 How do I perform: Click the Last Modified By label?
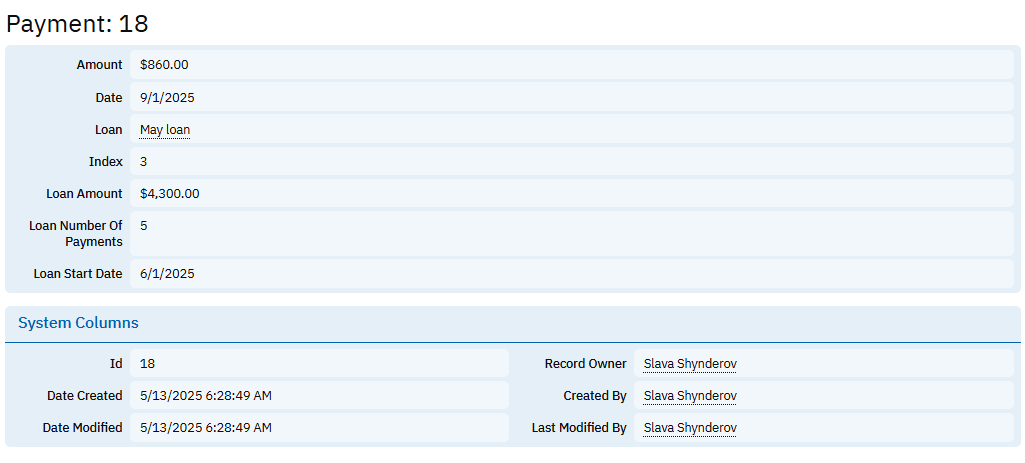579,428
